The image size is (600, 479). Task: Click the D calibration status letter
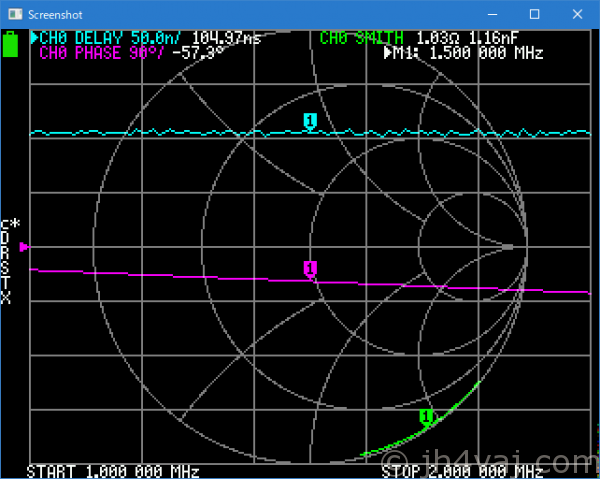[6, 239]
